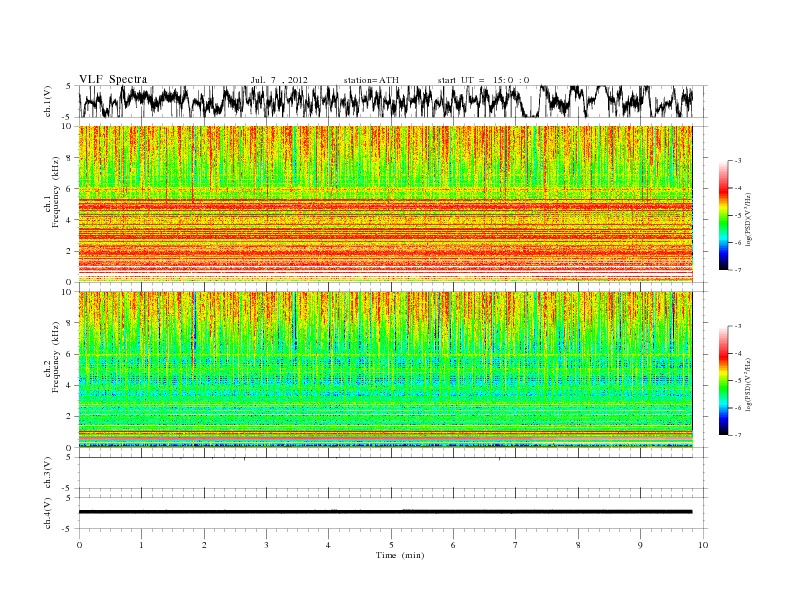The image size is (792, 612).
Task: Click the 'ch.3(V)' axis label
Action: (x=48, y=473)
